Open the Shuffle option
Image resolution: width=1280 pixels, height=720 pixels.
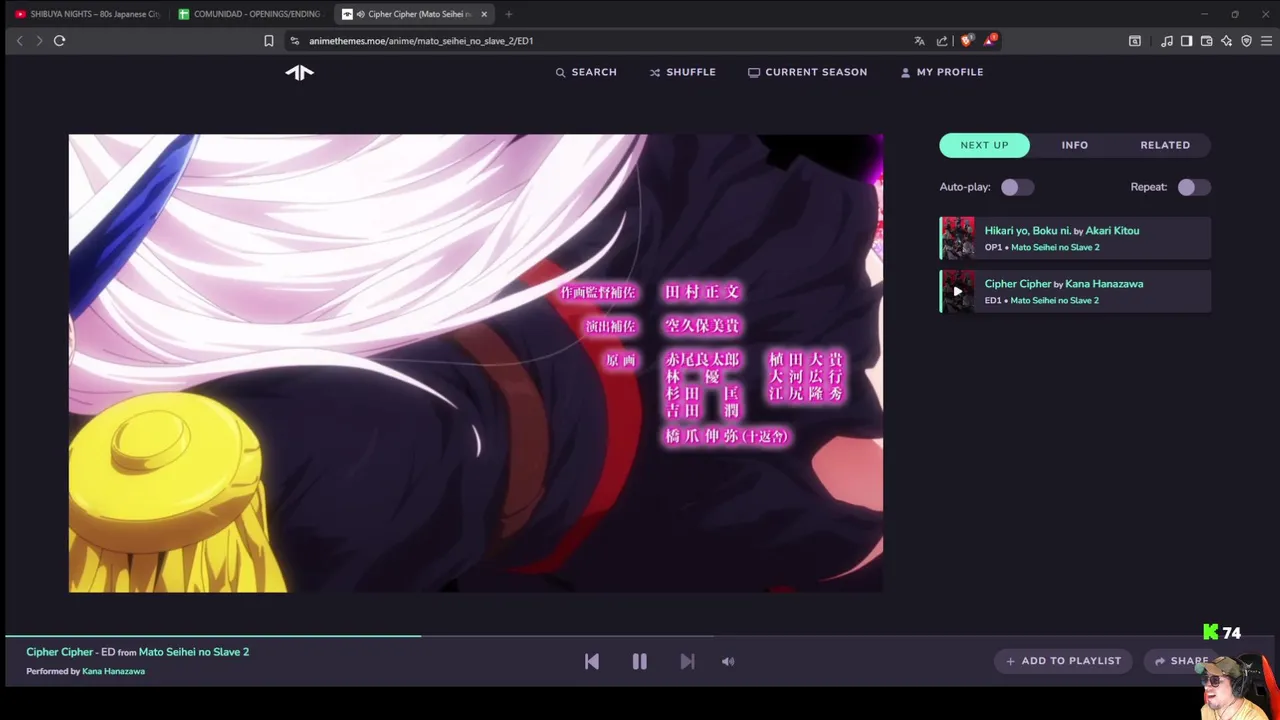coord(682,72)
